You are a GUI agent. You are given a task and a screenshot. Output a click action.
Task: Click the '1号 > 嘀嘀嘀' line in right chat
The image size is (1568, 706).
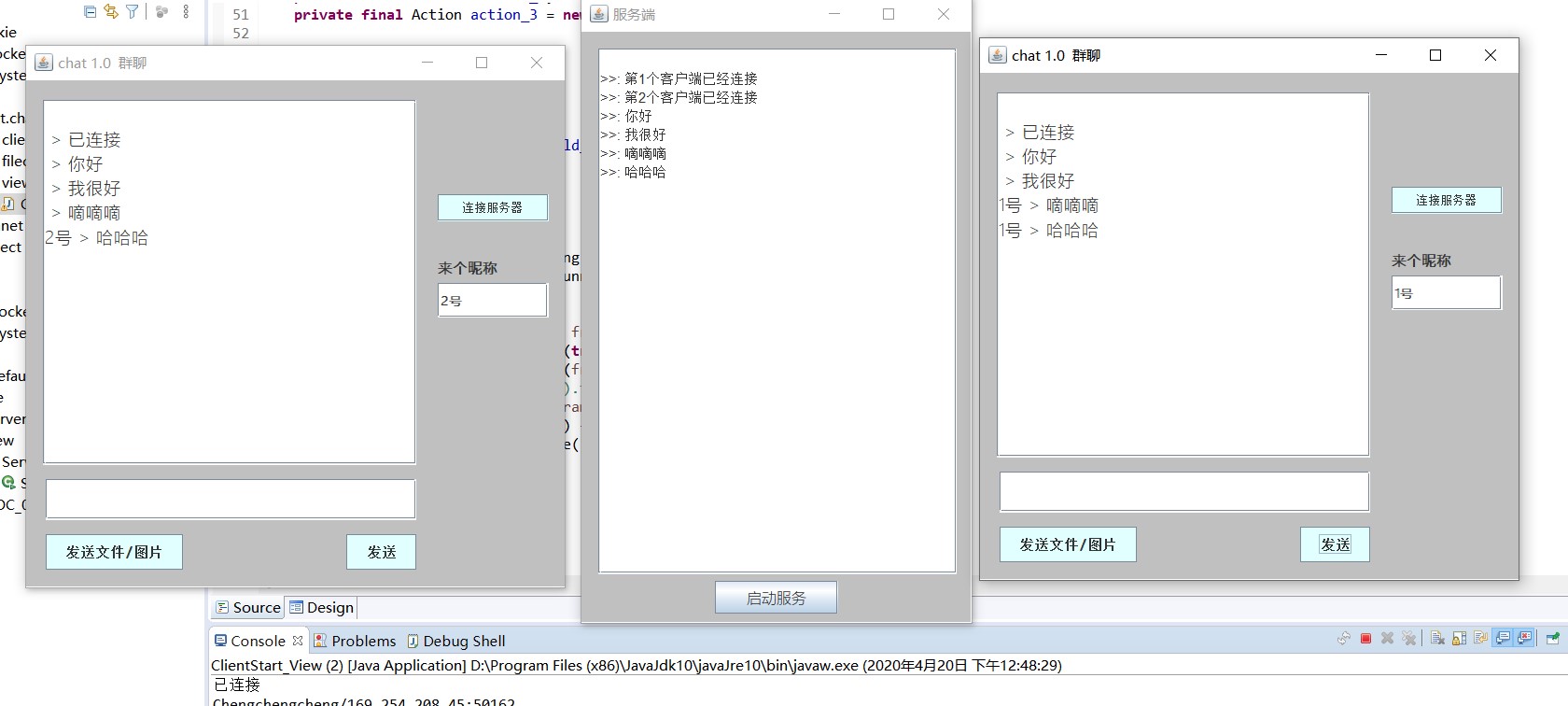[x=1049, y=205]
